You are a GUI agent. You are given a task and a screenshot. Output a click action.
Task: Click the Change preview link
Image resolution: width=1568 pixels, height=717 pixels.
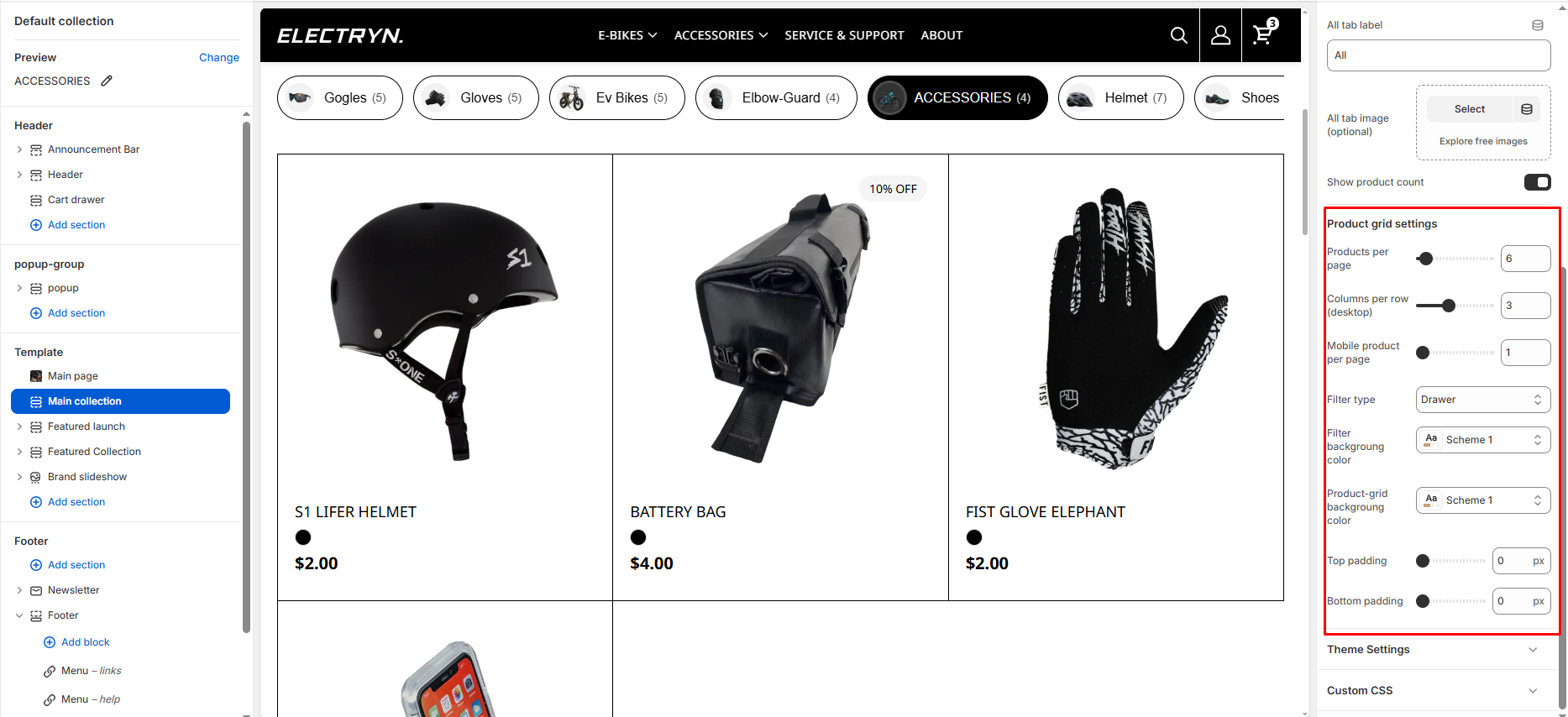[219, 57]
